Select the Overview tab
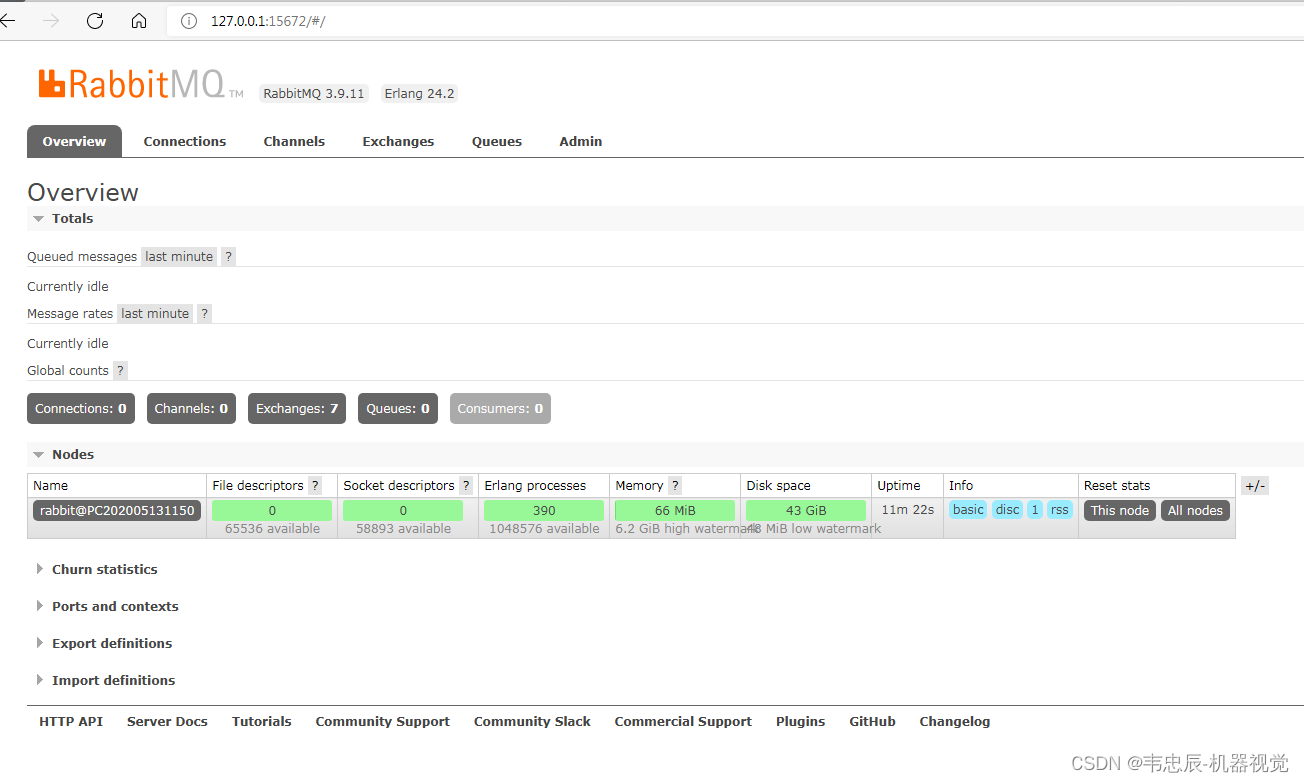The width and height of the screenshot is (1304, 782). (74, 141)
